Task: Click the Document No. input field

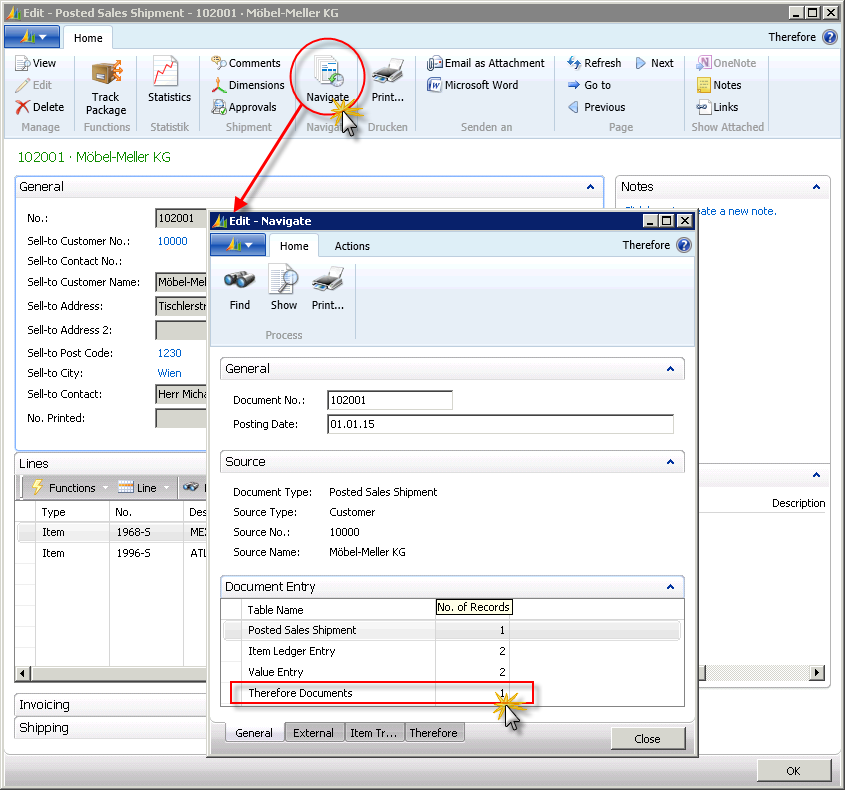Action: [x=389, y=400]
